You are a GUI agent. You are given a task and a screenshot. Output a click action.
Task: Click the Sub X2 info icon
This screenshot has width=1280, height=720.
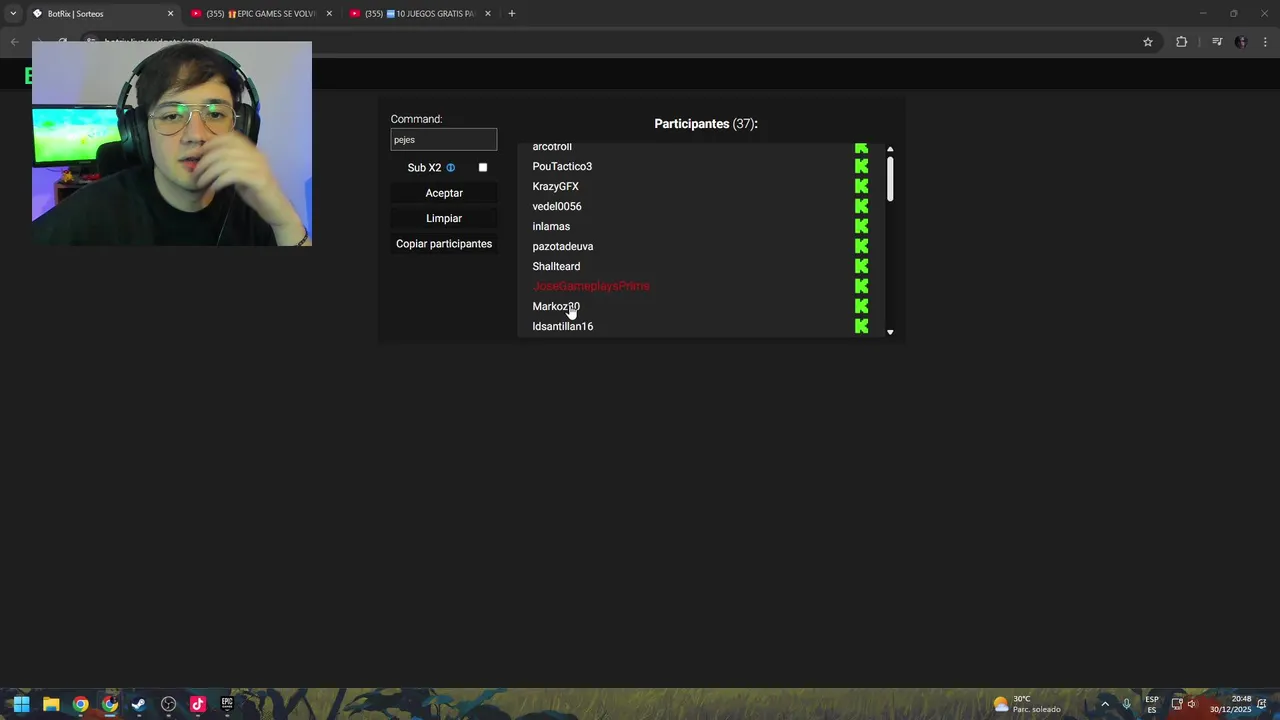coord(450,168)
